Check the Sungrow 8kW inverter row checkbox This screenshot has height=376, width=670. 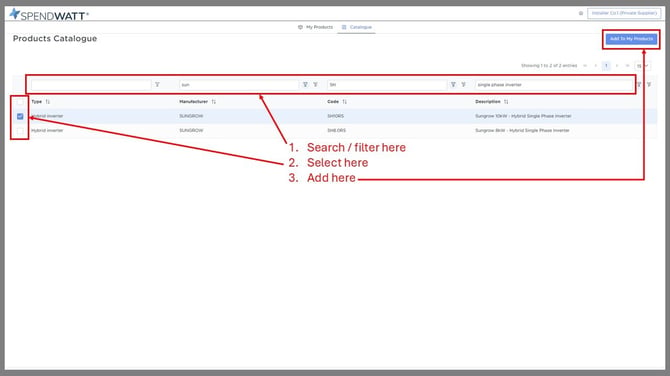point(20,130)
